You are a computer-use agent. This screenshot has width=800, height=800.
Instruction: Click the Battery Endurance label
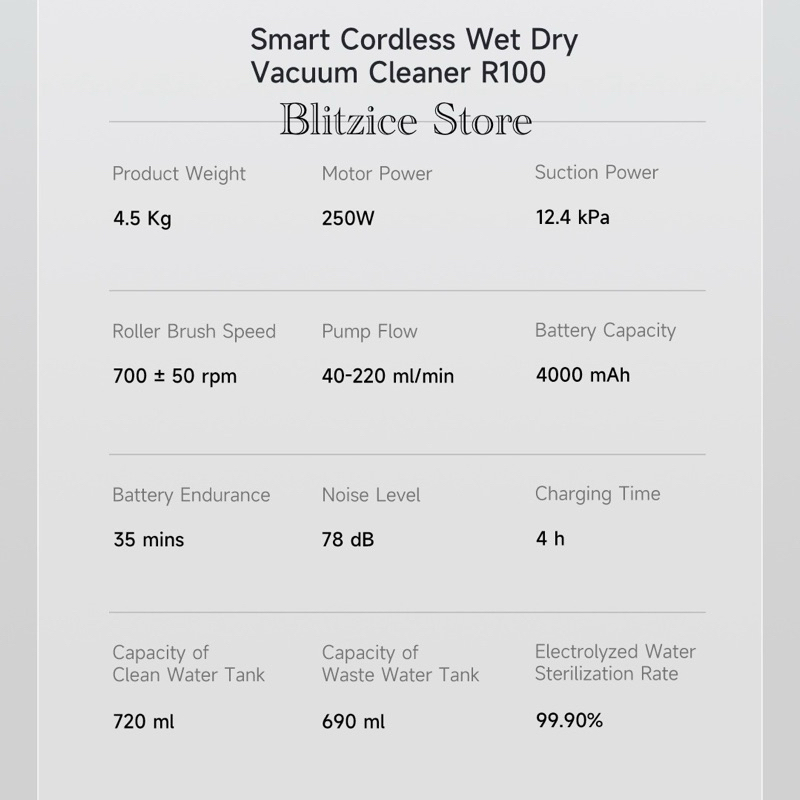click(191, 495)
